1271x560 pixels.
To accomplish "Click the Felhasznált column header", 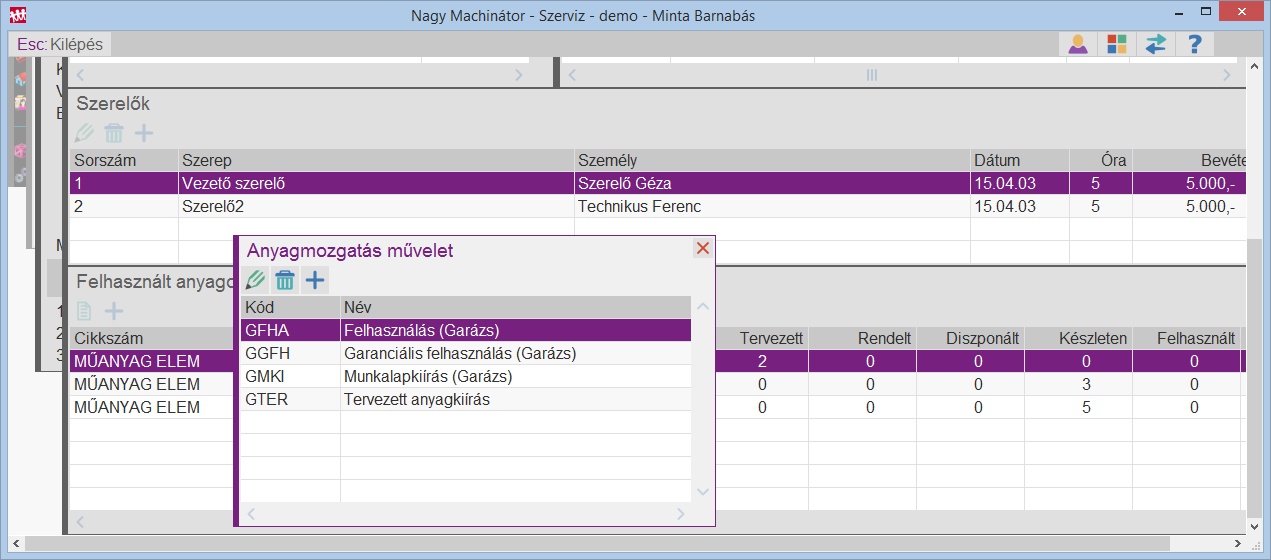I will [x=1187, y=338].
